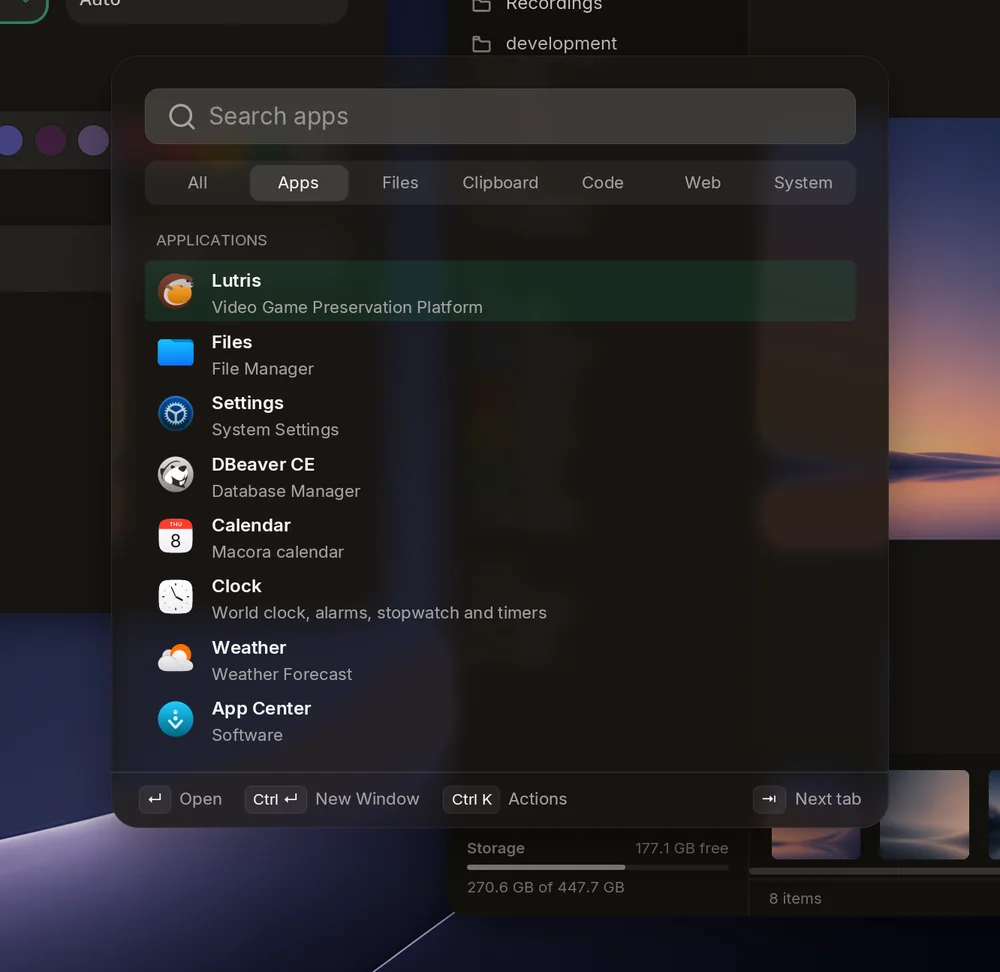Open the Web tab
This screenshot has height=972, width=1000.
tap(703, 183)
